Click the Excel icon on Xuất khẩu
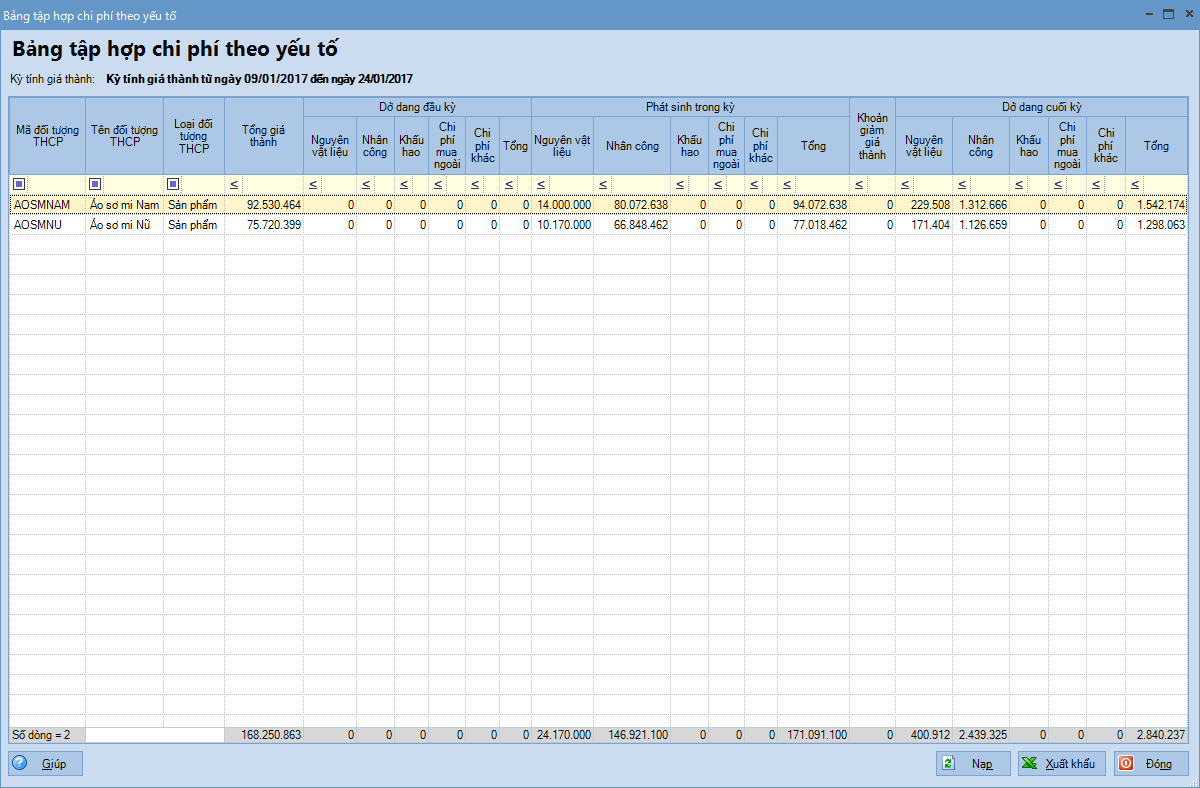Viewport: 1200px width, 788px height. point(1028,763)
